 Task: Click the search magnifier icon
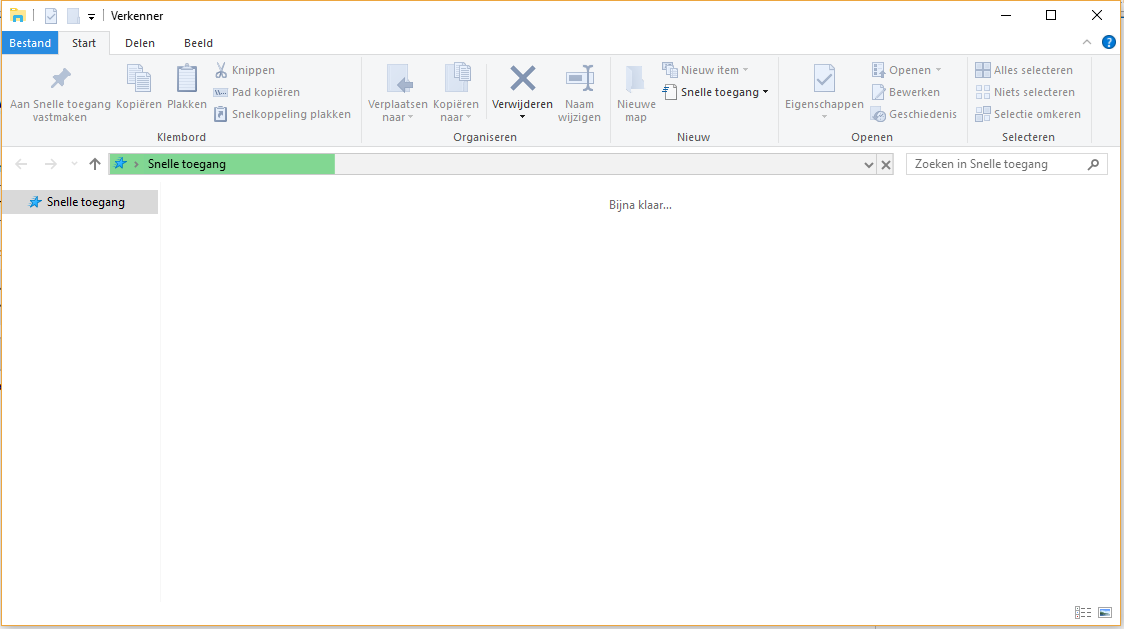pos(1093,164)
